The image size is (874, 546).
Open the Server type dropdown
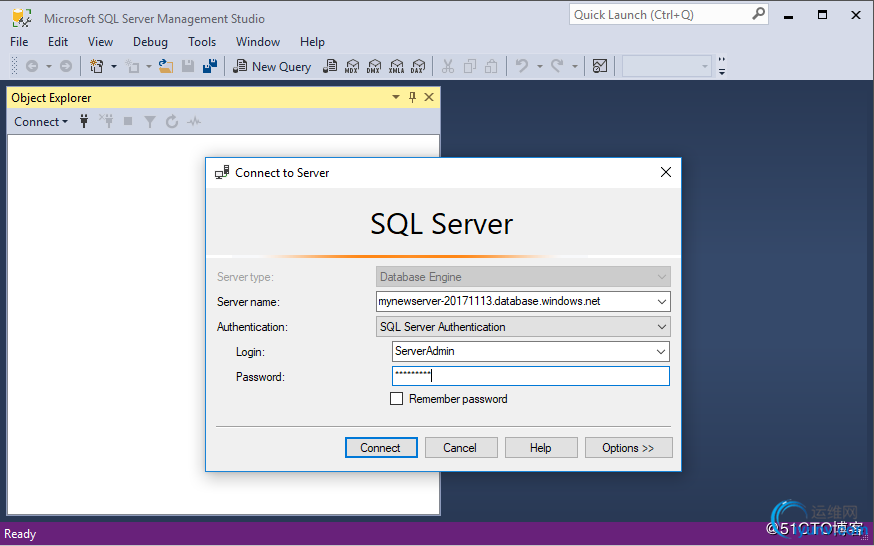[x=523, y=277]
